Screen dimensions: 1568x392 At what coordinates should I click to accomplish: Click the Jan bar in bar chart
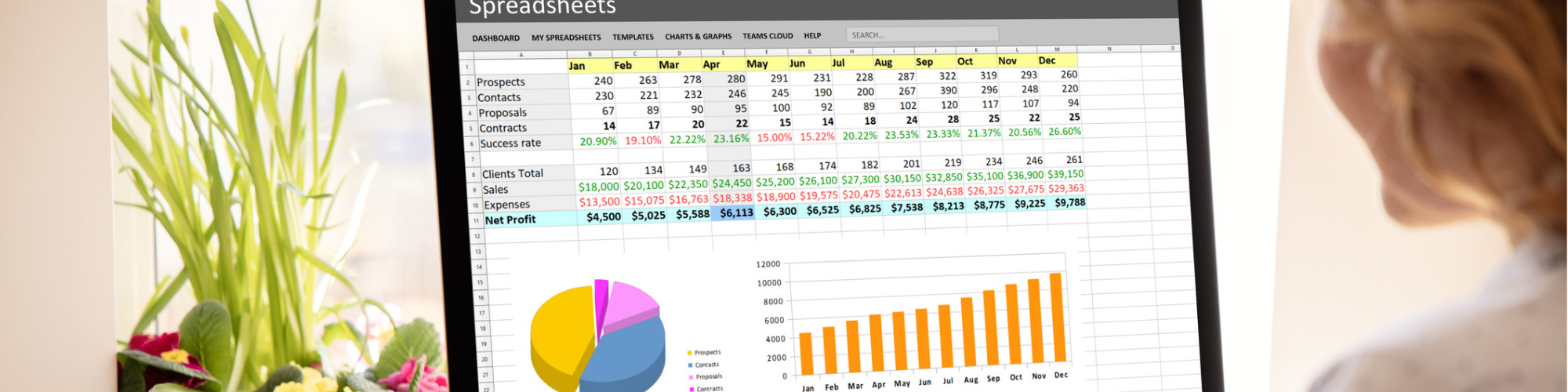tap(806, 353)
